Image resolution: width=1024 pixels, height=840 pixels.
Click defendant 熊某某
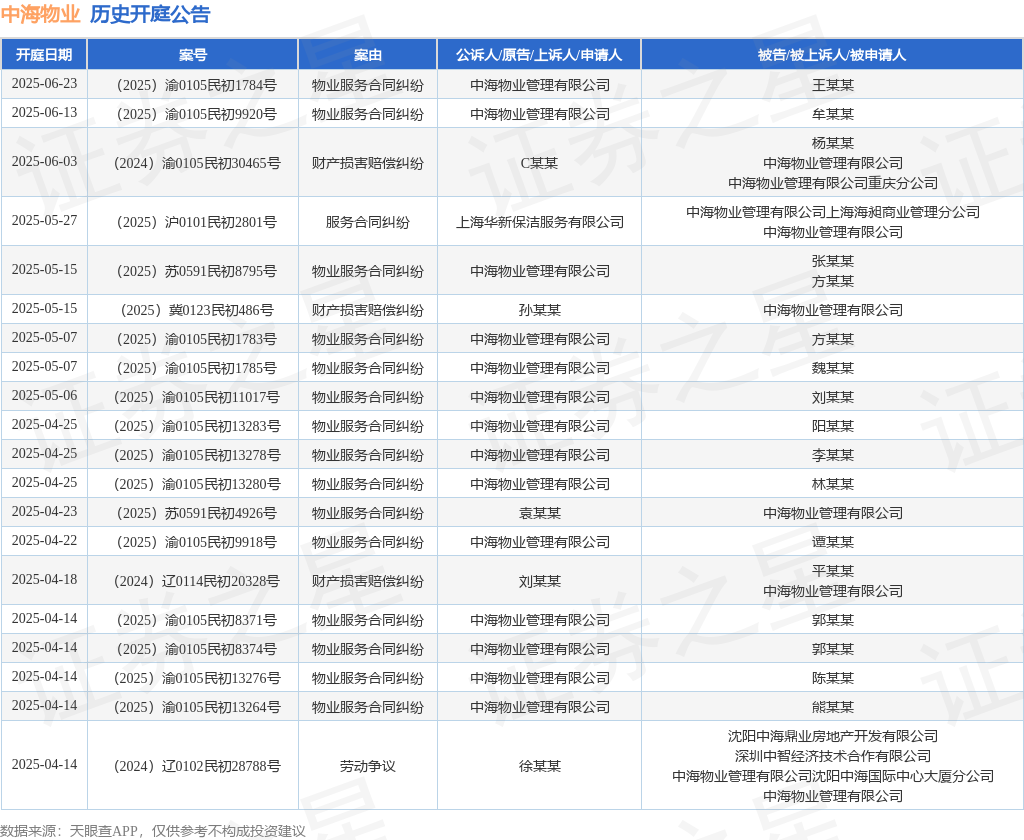coord(833,707)
